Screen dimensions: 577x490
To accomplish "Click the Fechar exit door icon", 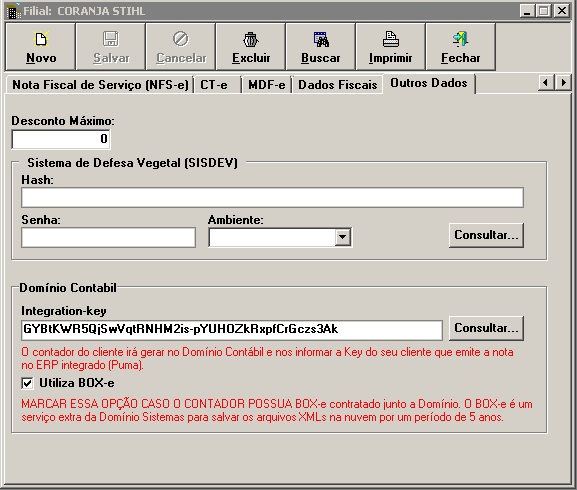I will pyautogui.click(x=460, y=39).
